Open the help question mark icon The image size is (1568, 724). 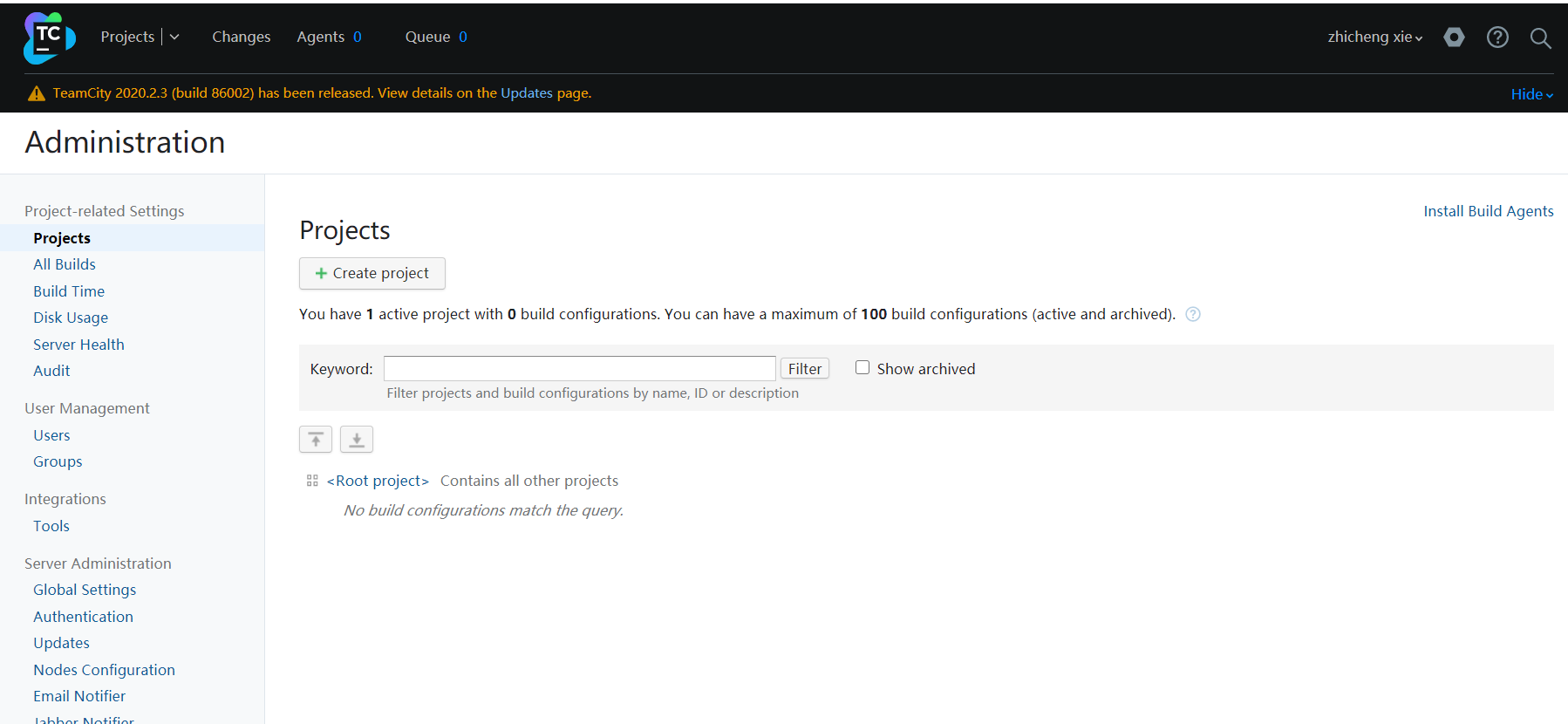[x=1497, y=38]
